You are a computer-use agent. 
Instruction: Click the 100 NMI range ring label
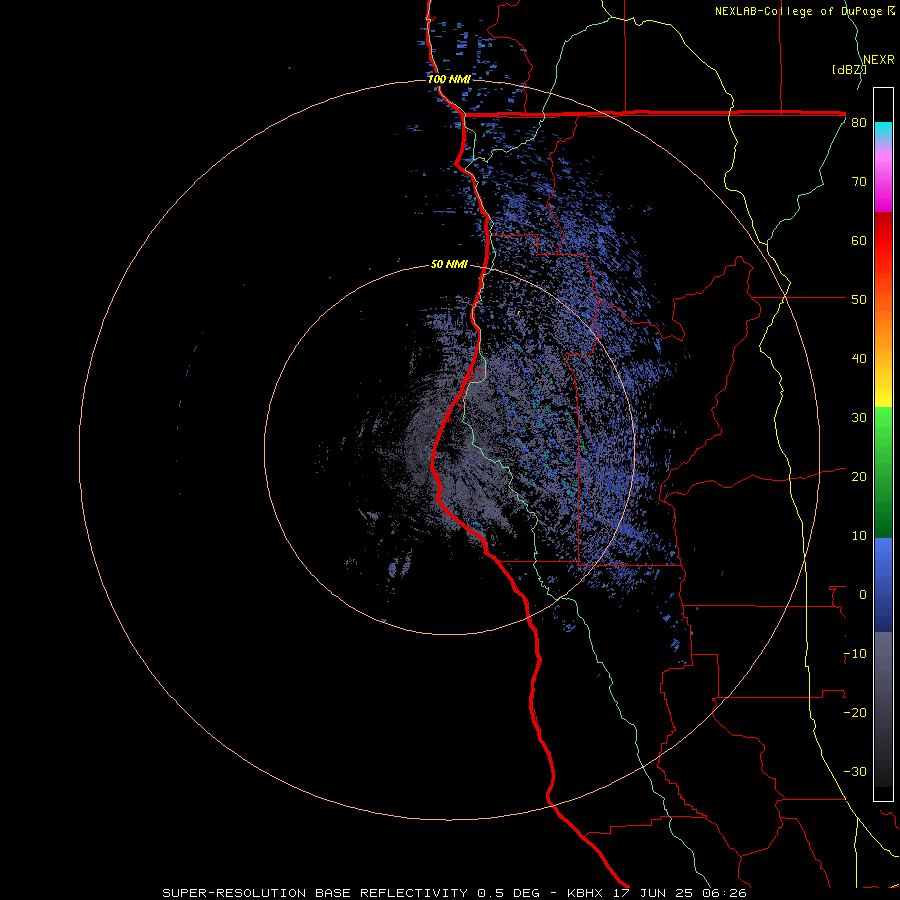tap(449, 79)
